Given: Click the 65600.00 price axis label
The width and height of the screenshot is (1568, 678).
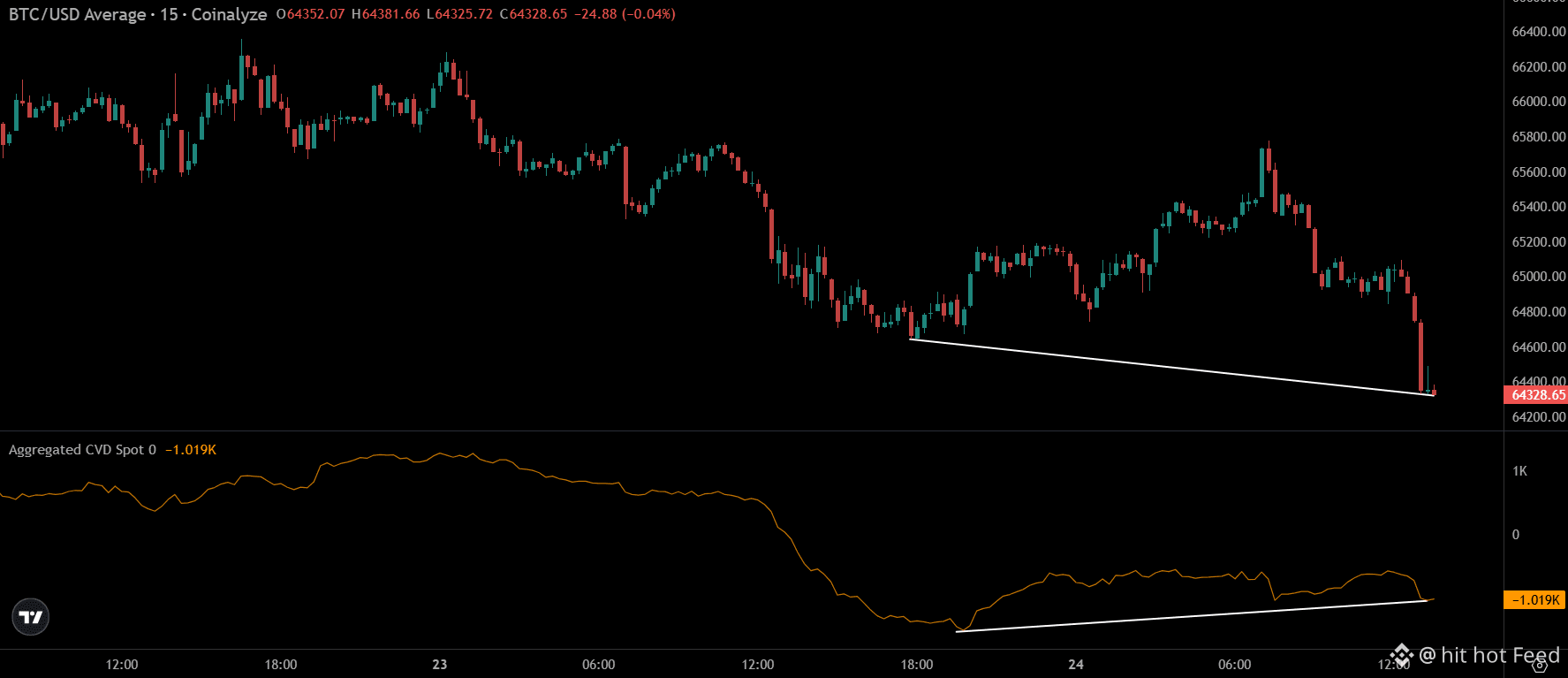Looking at the screenshot, I should point(1539,172).
